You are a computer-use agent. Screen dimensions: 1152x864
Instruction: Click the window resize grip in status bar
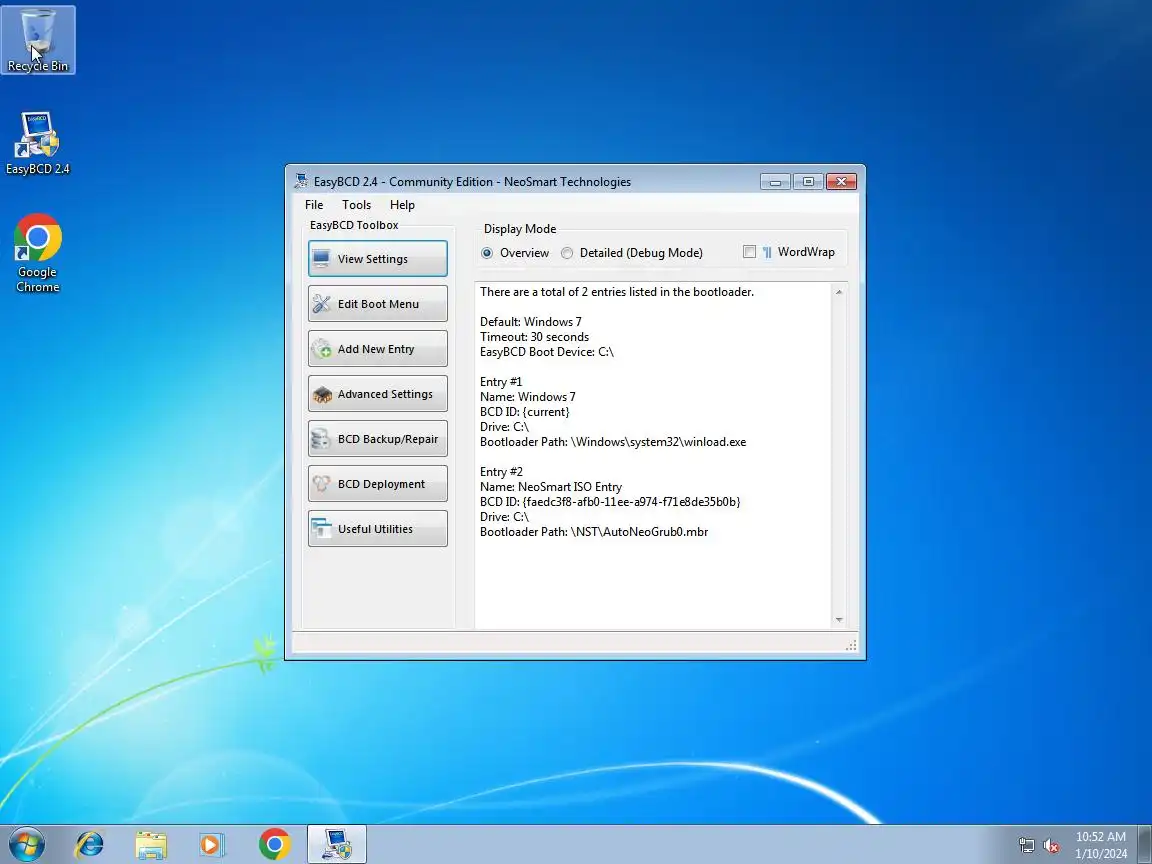tap(851, 645)
